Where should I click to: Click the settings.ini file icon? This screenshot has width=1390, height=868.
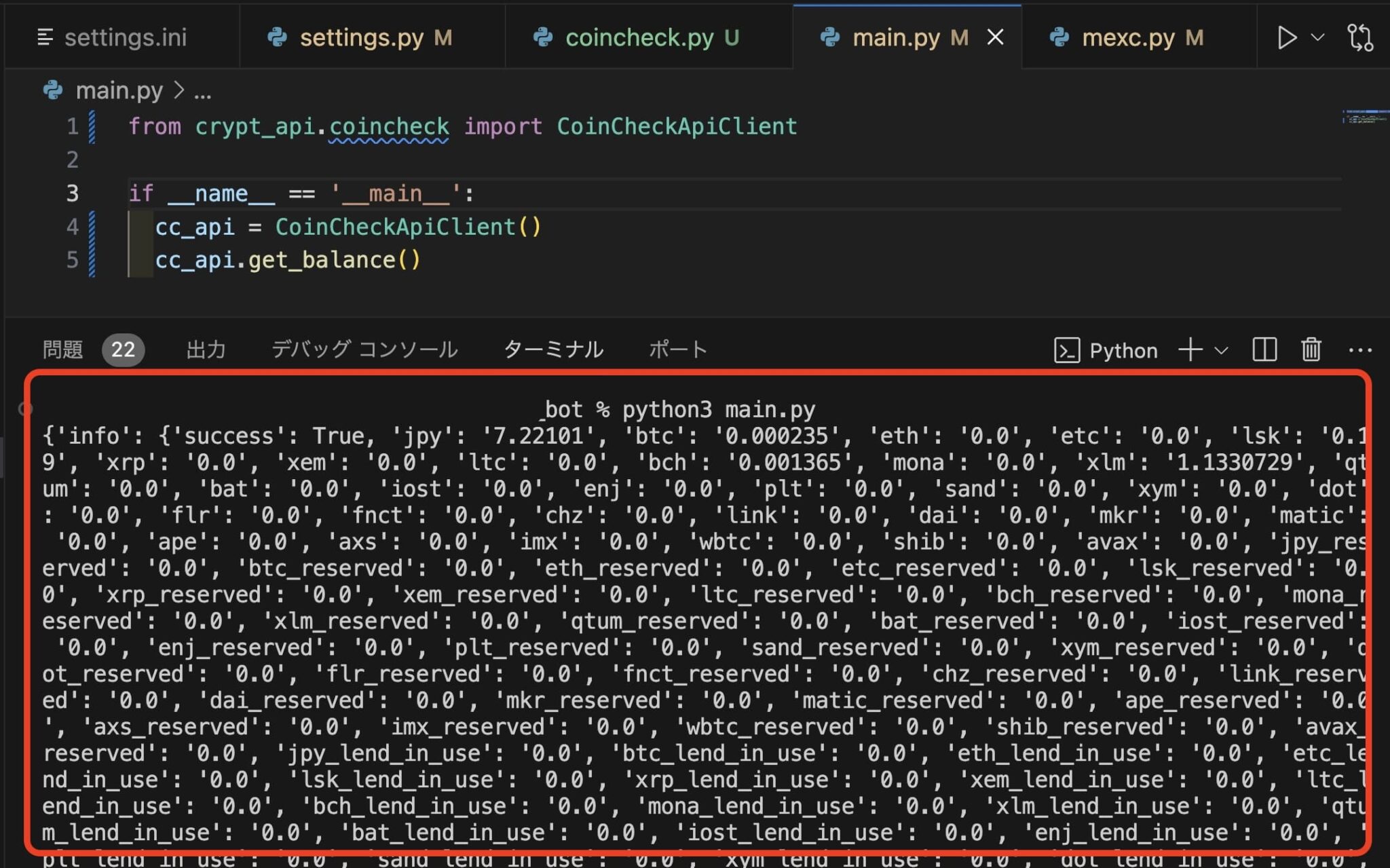(x=45, y=37)
